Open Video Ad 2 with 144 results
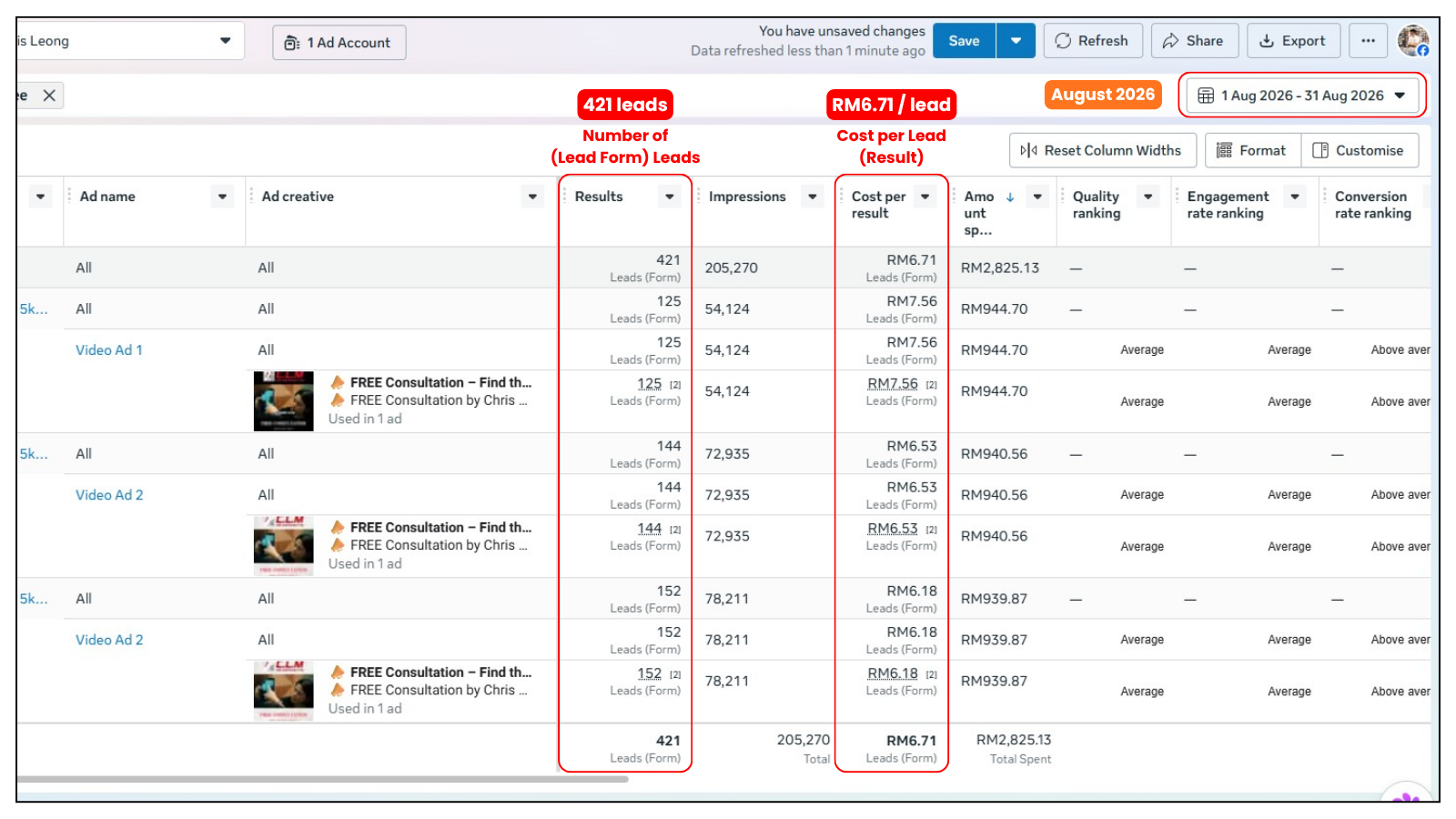This screenshot has width=1456, height=819. (x=109, y=495)
